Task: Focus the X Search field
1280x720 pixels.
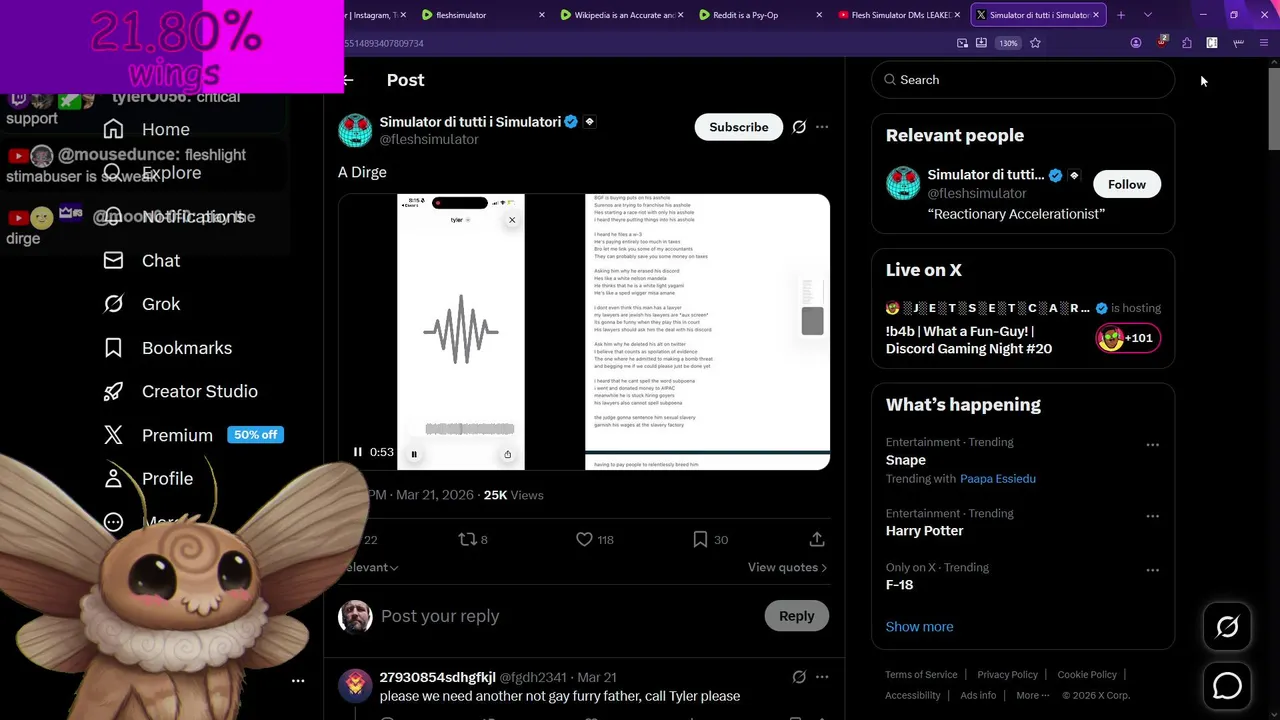Action: tap(1023, 80)
